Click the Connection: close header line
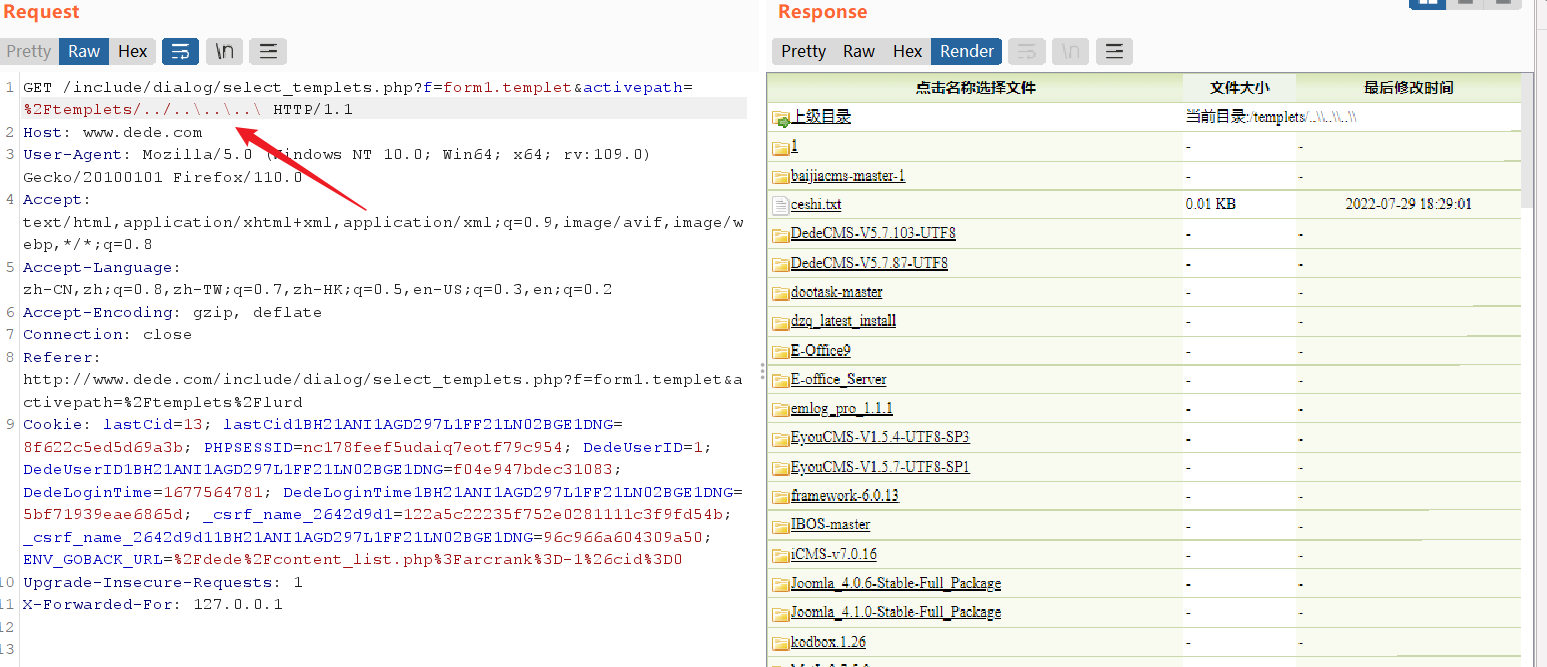 (107, 334)
